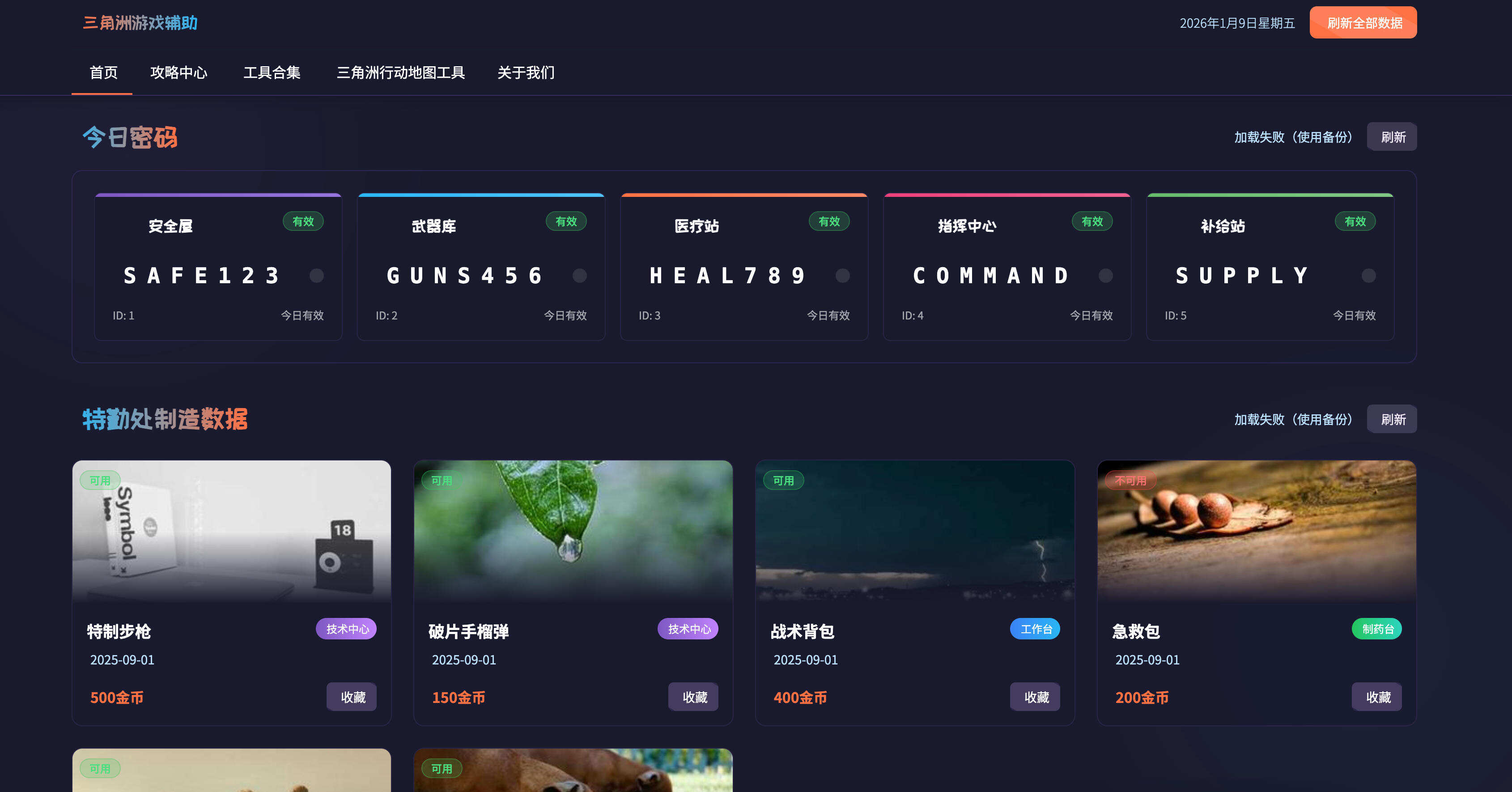Screen dimensions: 1512x792
Task: Click the 制药台 tag on 急救包
Action: pos(1377,628)
